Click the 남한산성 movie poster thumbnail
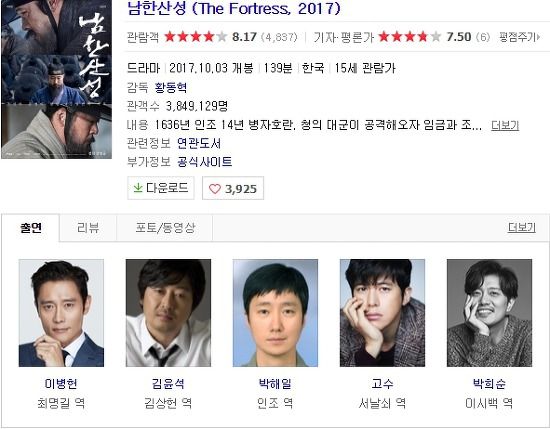Screen dimensions: 550x429 tap(56, 79)
